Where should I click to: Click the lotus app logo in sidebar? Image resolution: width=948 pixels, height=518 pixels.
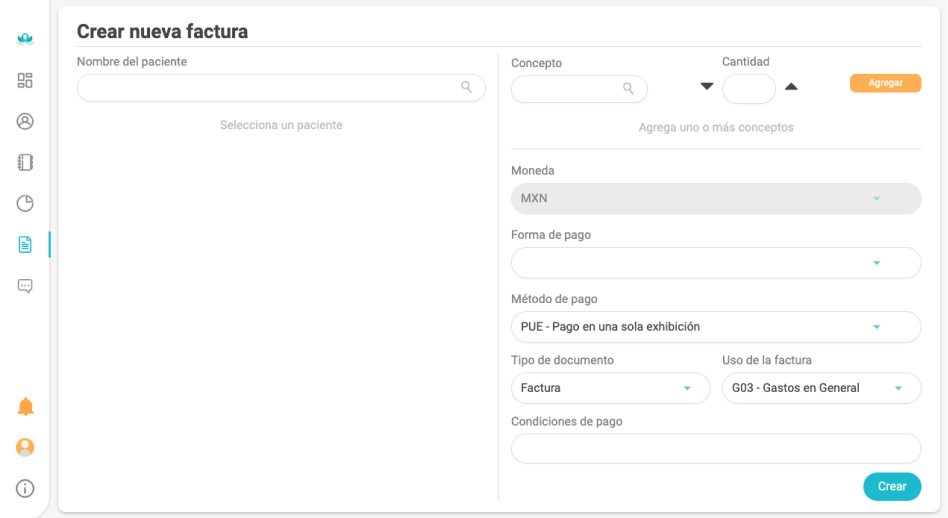click(x=25, y=39)
